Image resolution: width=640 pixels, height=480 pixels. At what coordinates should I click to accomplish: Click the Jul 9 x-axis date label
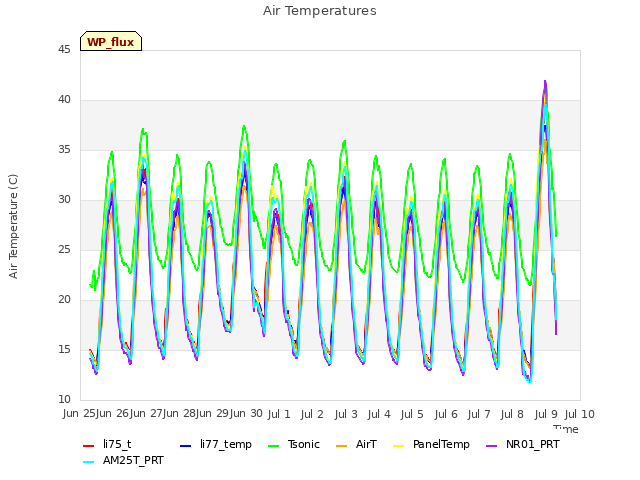pyautogui.click(x=546, y=414)
